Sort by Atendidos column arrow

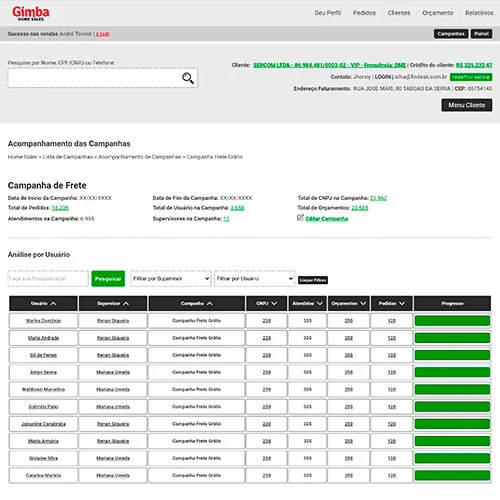pyautogui.click(x=320, y=303)
